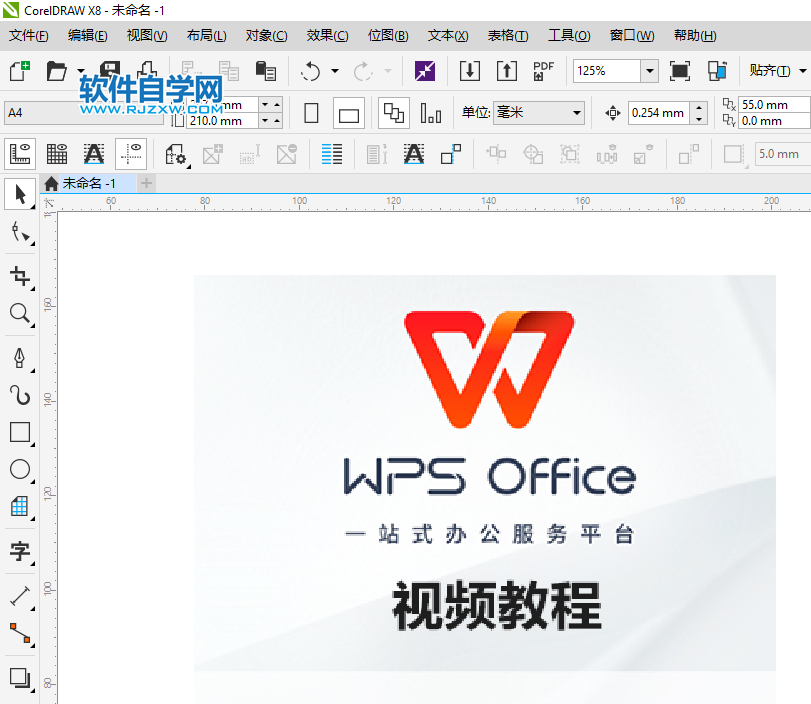
Task: Click the Show grid icon
Action: point(57,154)
